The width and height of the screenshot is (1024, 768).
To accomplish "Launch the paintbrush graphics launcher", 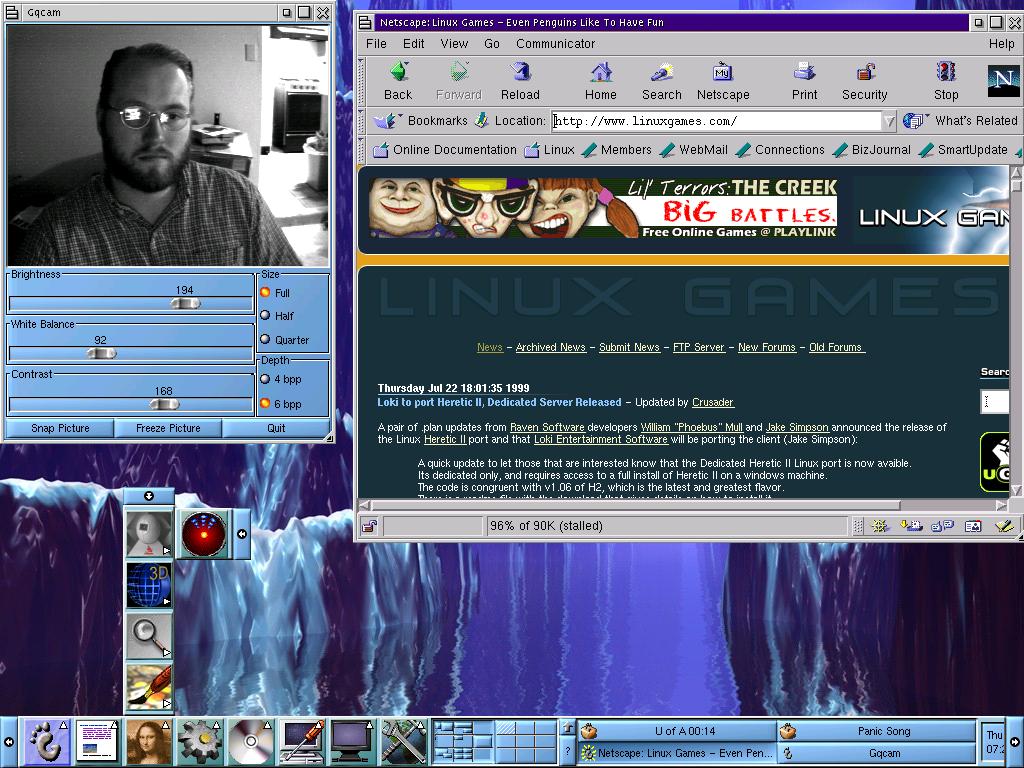I will pos(149,686).
